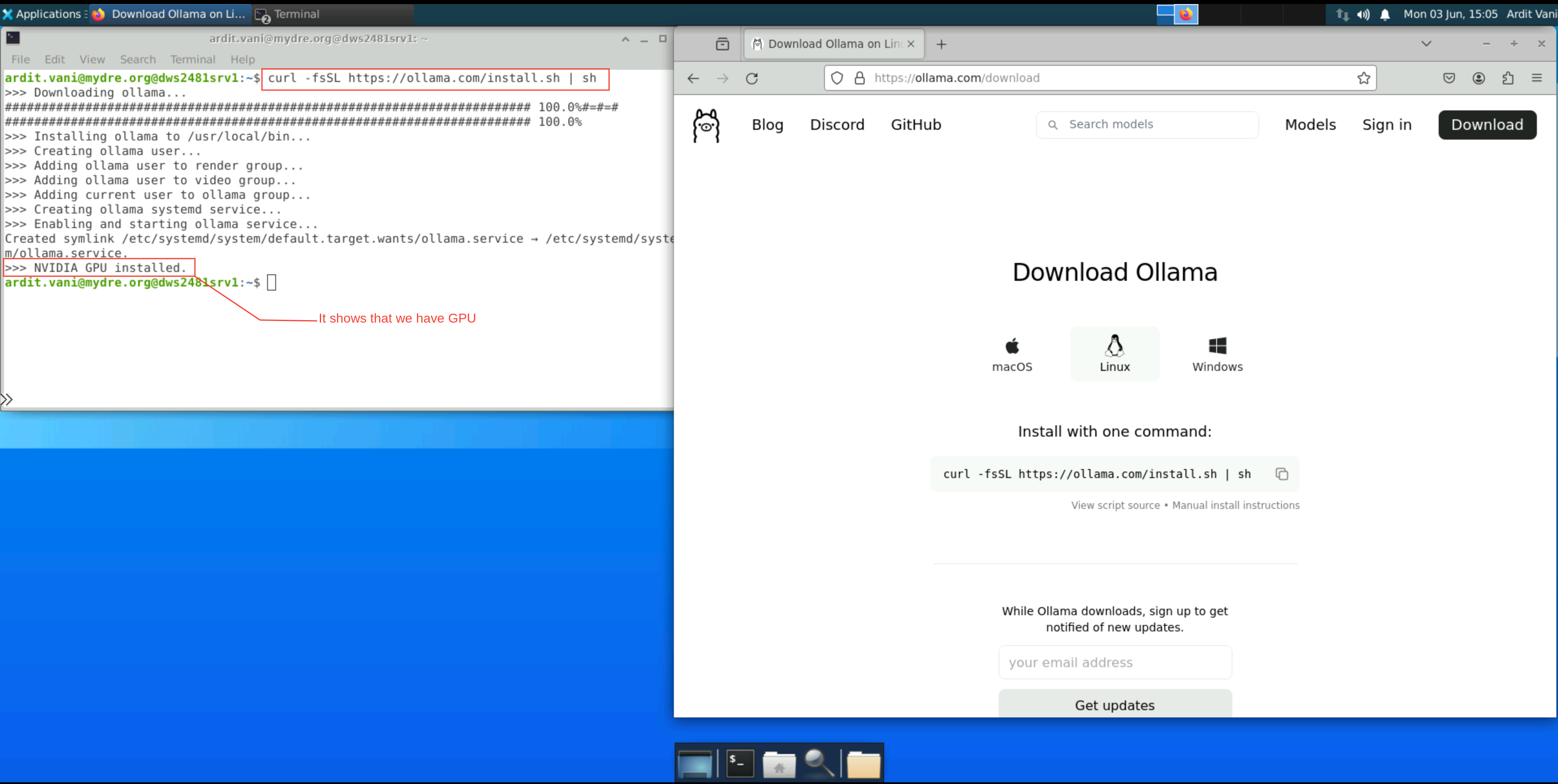Select the Windows download option

(1217, 354)
